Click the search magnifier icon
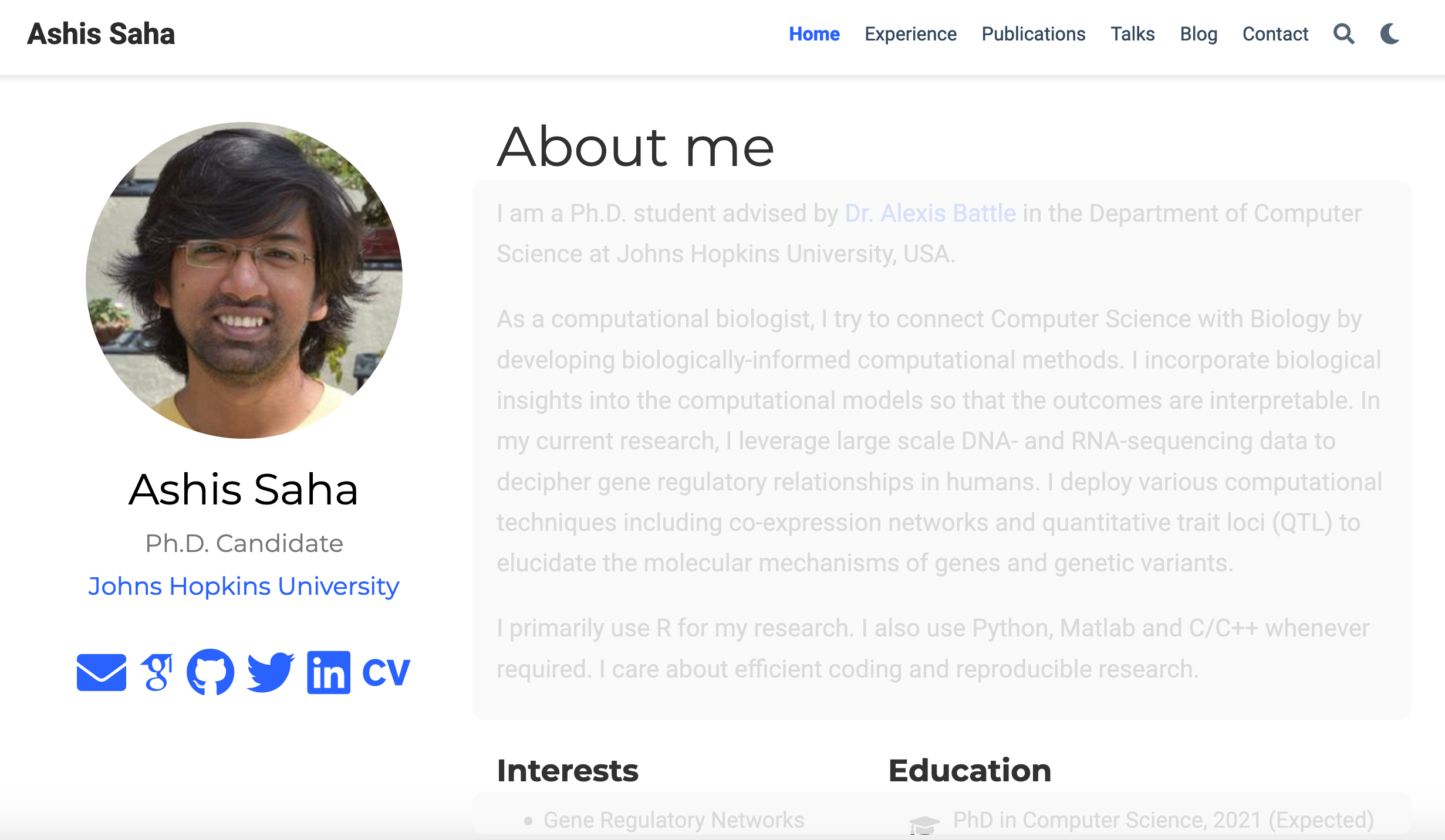Image resolution: width=1445 pixels, height=840 pixels. click(1343, 34)
